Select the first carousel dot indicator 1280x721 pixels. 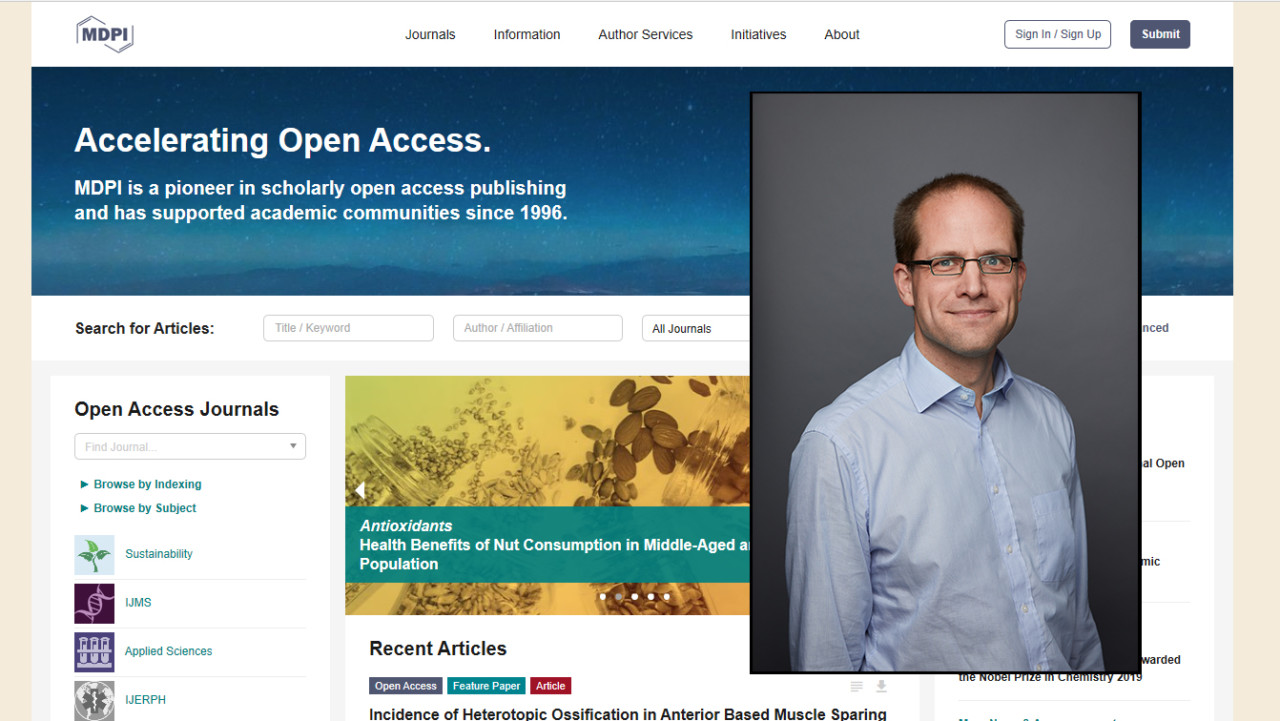tap(602, 597)
